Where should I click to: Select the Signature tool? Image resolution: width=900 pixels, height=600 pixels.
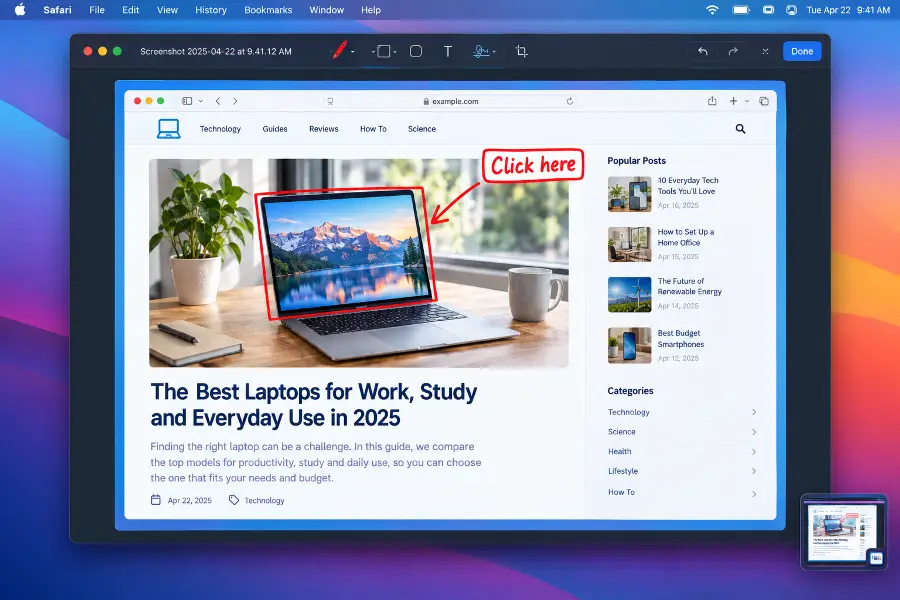[481, 52]
